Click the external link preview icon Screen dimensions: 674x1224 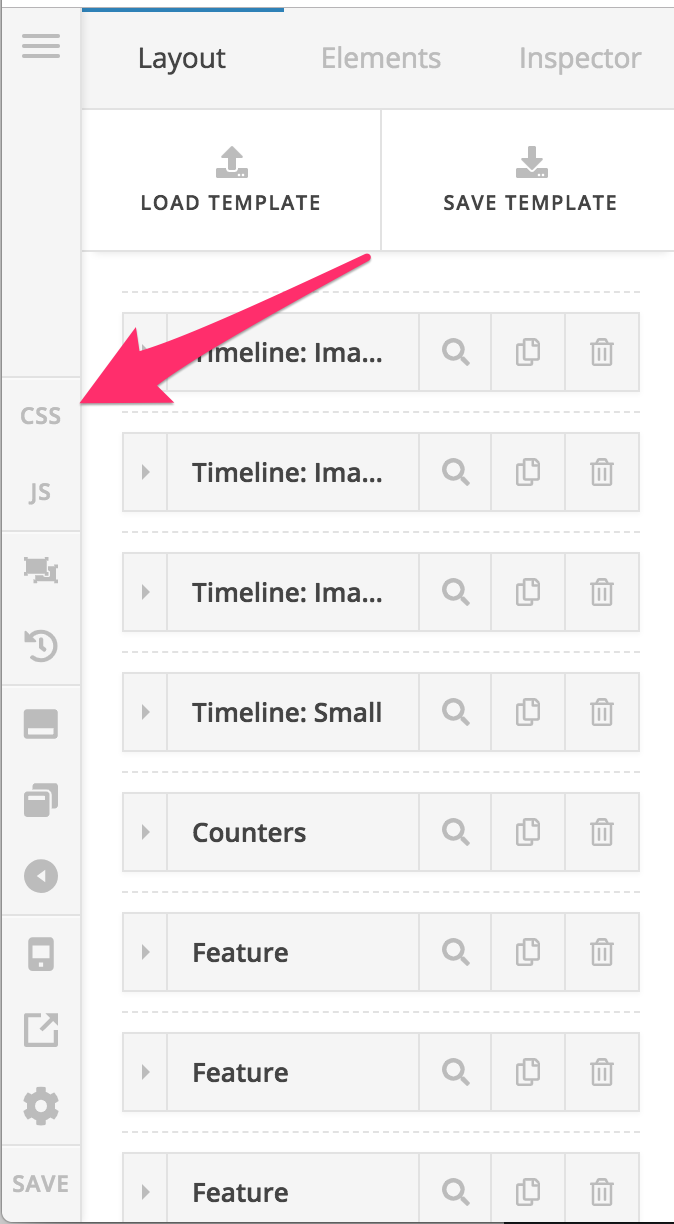41,1030
